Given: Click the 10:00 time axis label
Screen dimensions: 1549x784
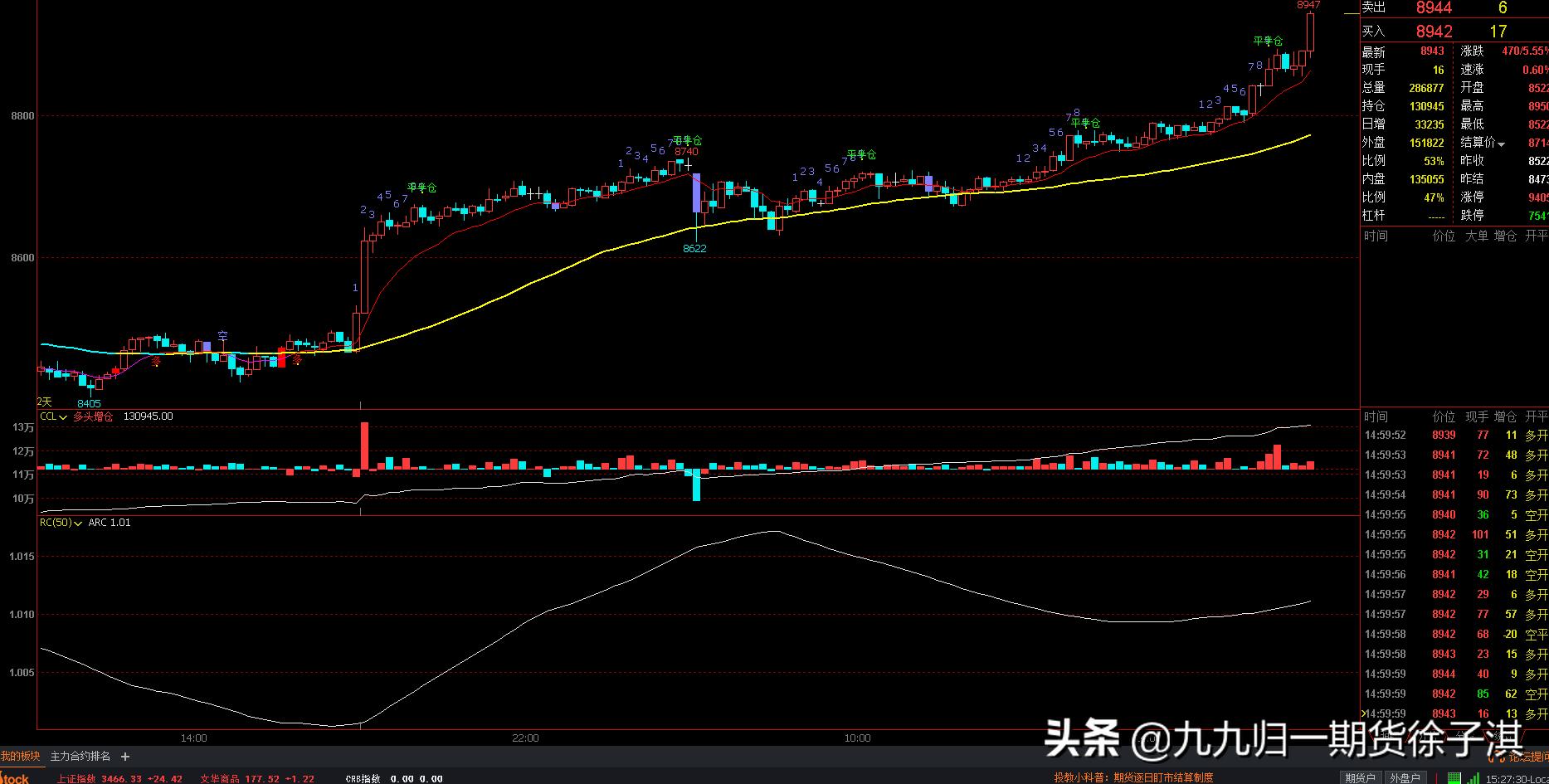Looking at the screenshot, I should pos(857,738).
